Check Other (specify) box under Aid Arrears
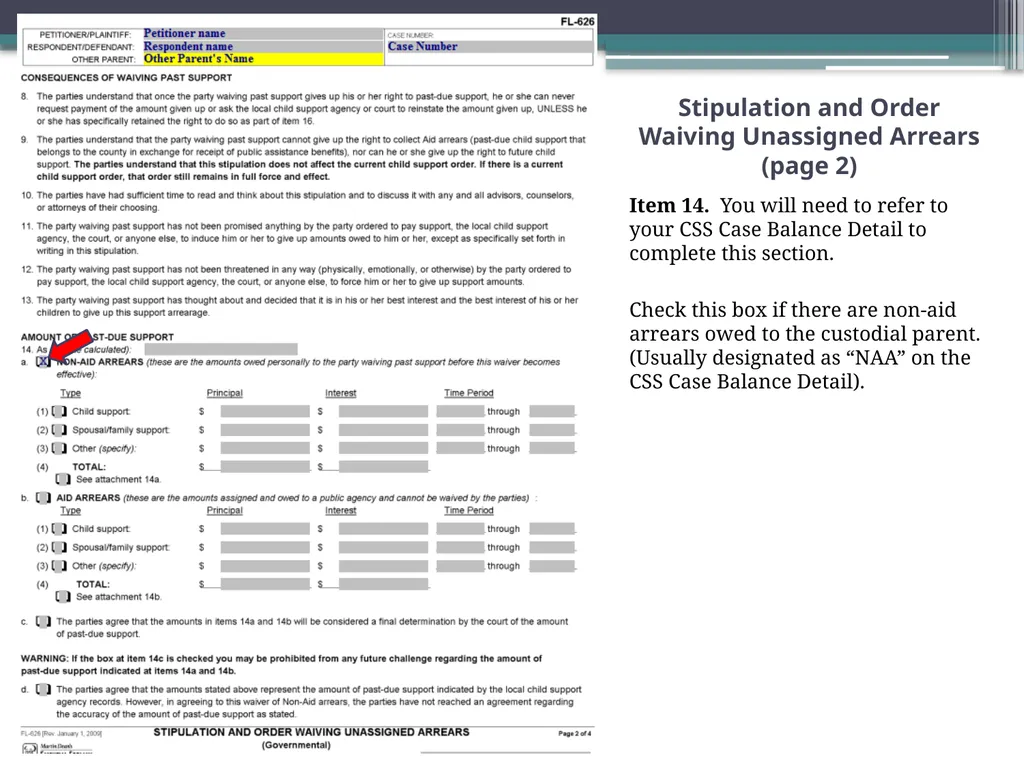 click(x=59, y=566)
